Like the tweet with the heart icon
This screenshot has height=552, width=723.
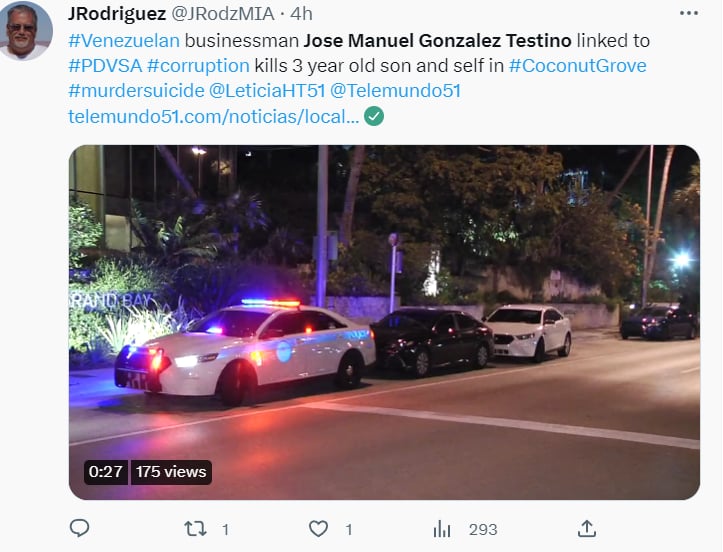pos(319,528)
